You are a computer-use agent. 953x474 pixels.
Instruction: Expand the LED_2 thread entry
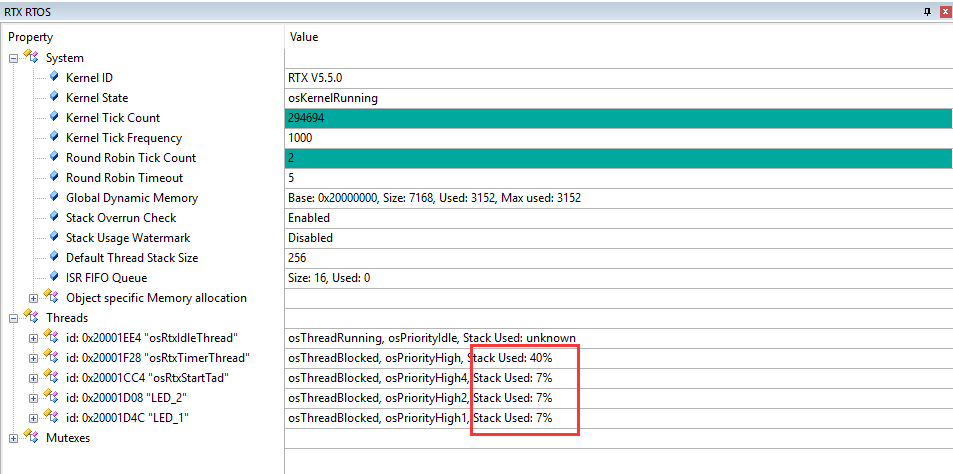point(33,398)
